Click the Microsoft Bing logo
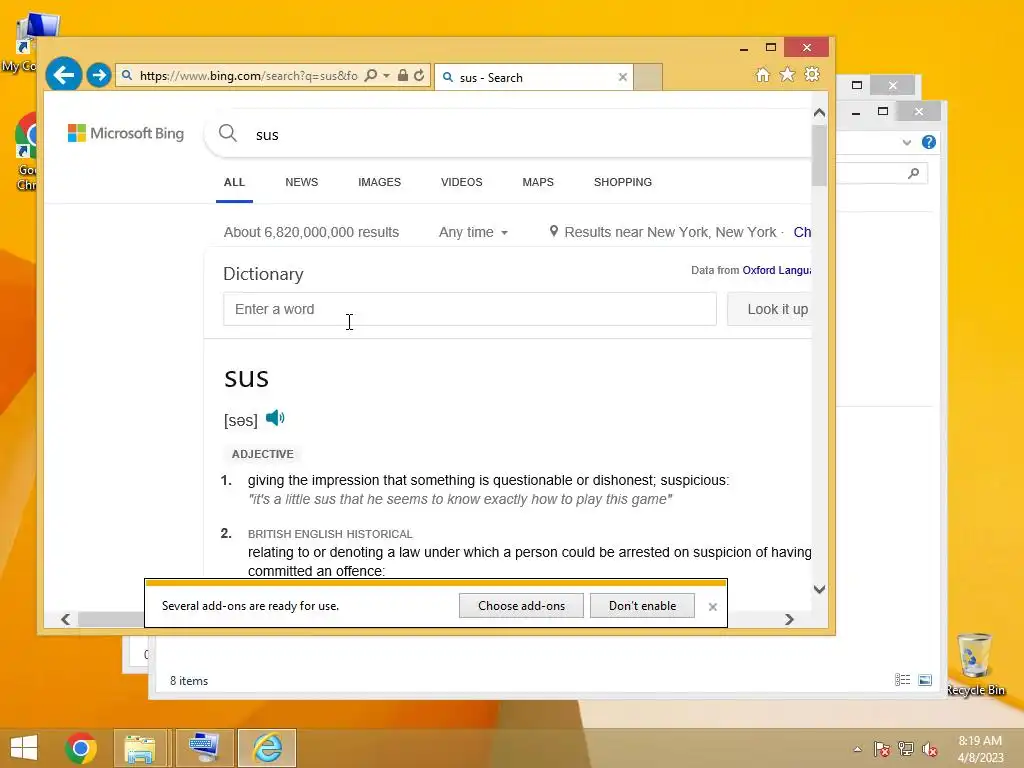1024x768 pixels. pyautogui.click(x=126, y=133)
